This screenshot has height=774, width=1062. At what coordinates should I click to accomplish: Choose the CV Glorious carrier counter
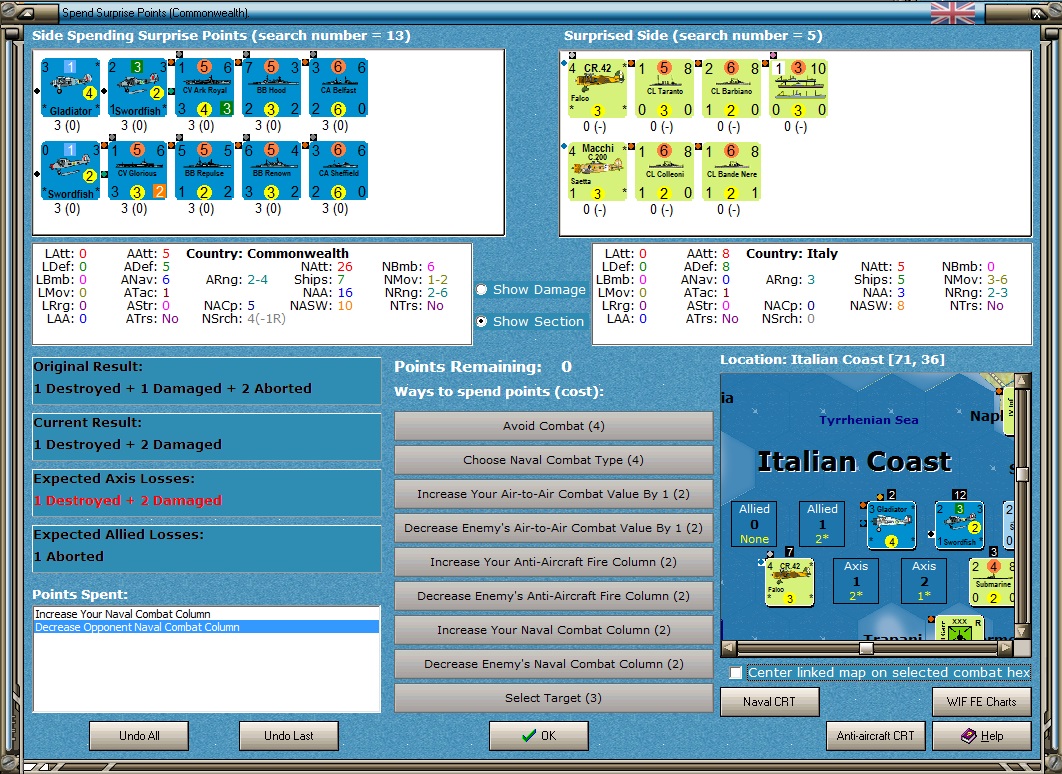coord(137,171)
